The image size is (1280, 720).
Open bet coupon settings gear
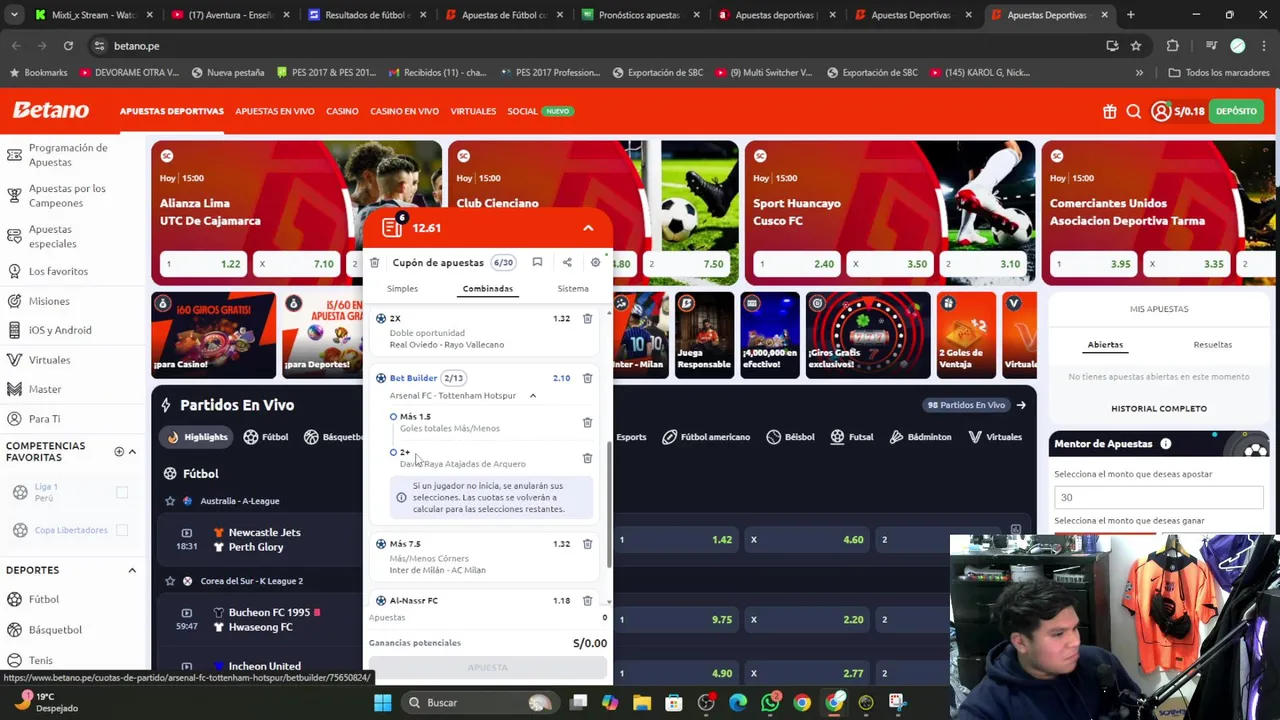point(595,263)
